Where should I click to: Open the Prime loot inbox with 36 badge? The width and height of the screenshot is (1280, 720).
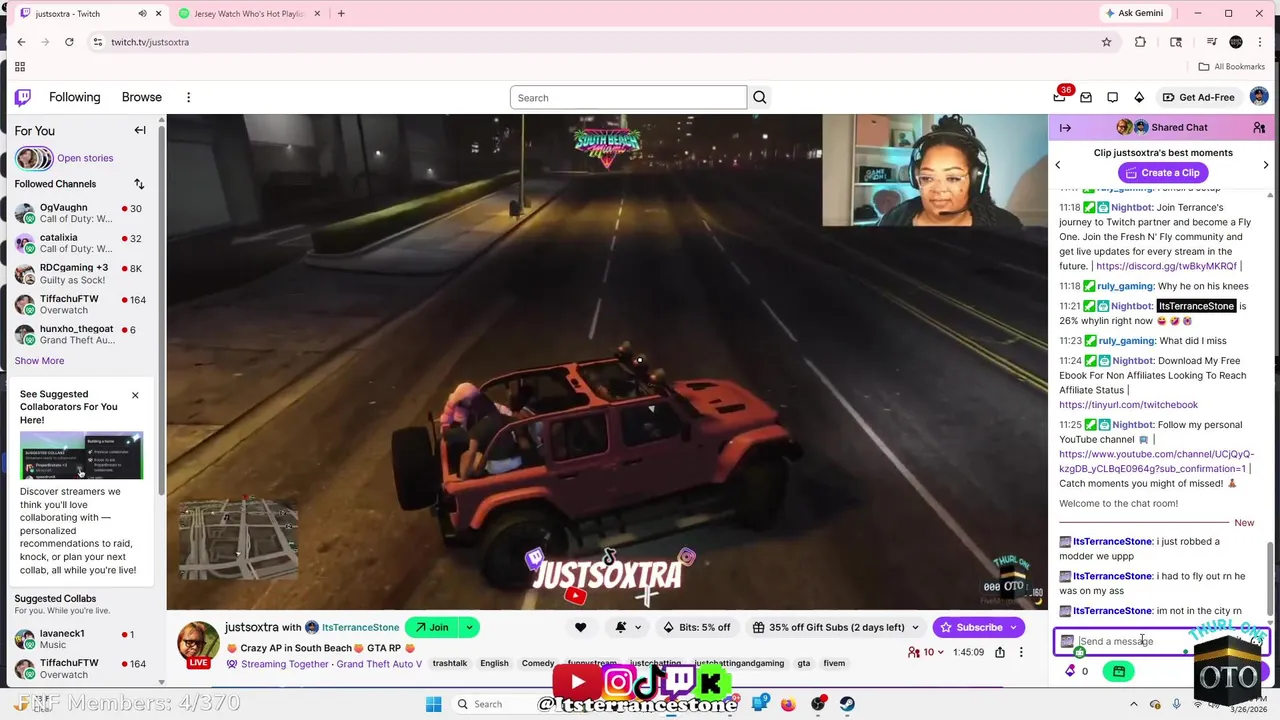[x=1060, y=97]
